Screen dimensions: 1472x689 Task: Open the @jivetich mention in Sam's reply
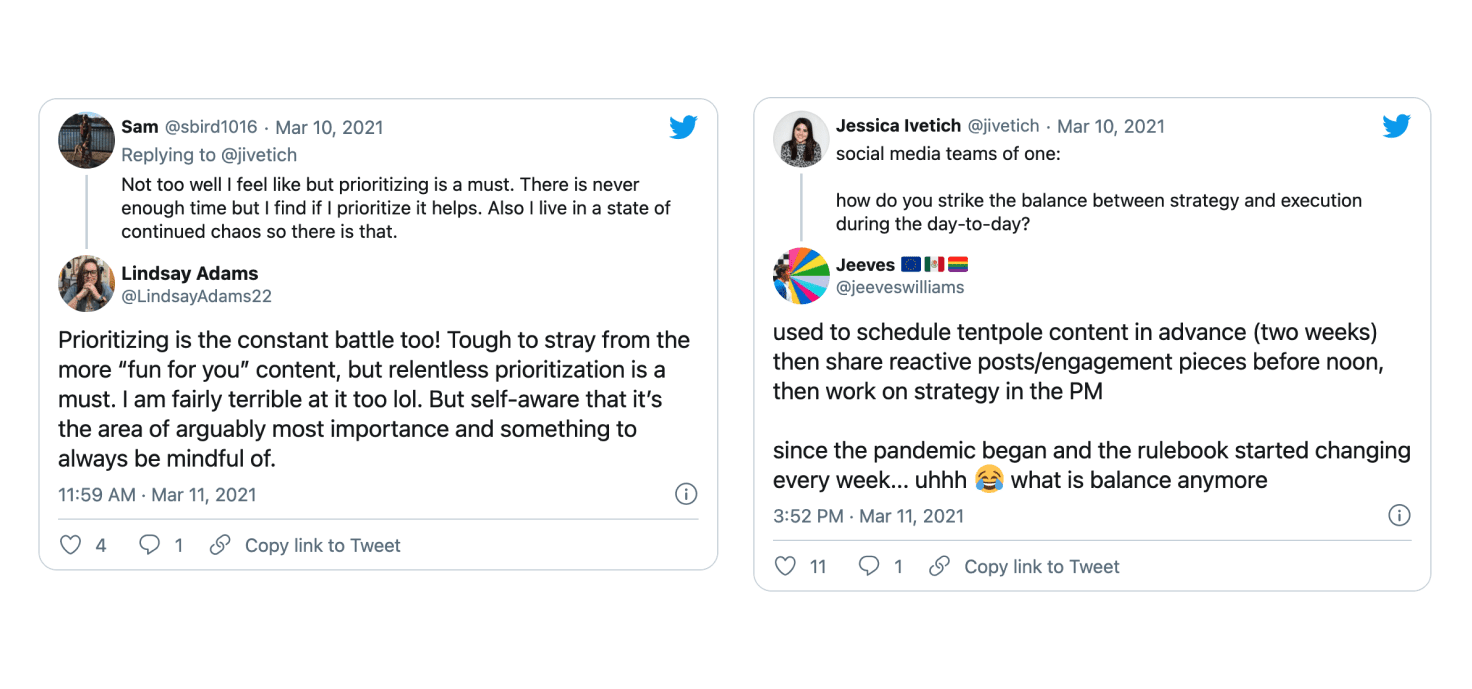[x=260, y=155]
